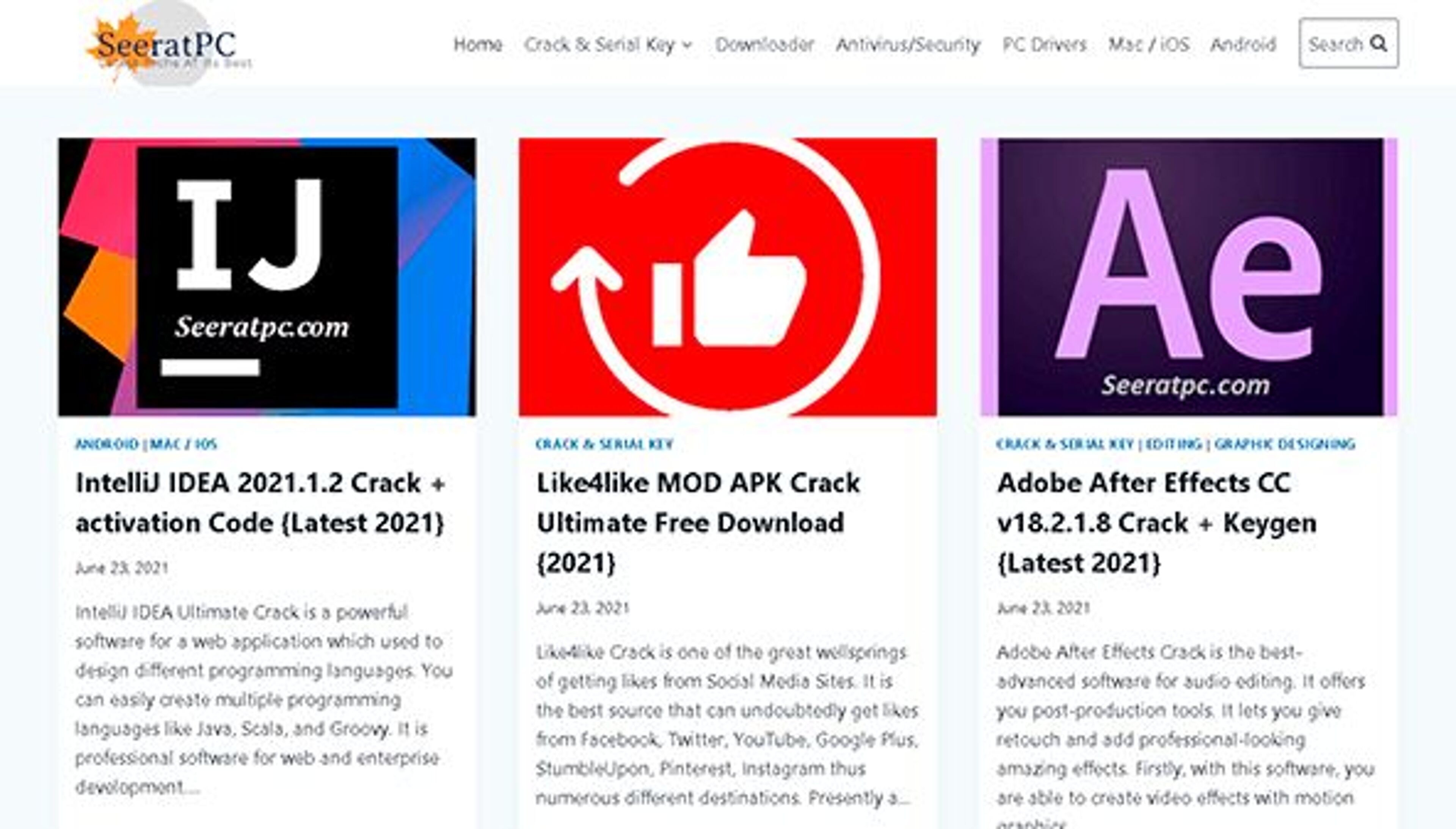
Task: Select the Android menu item
Action: point(1243,44)
